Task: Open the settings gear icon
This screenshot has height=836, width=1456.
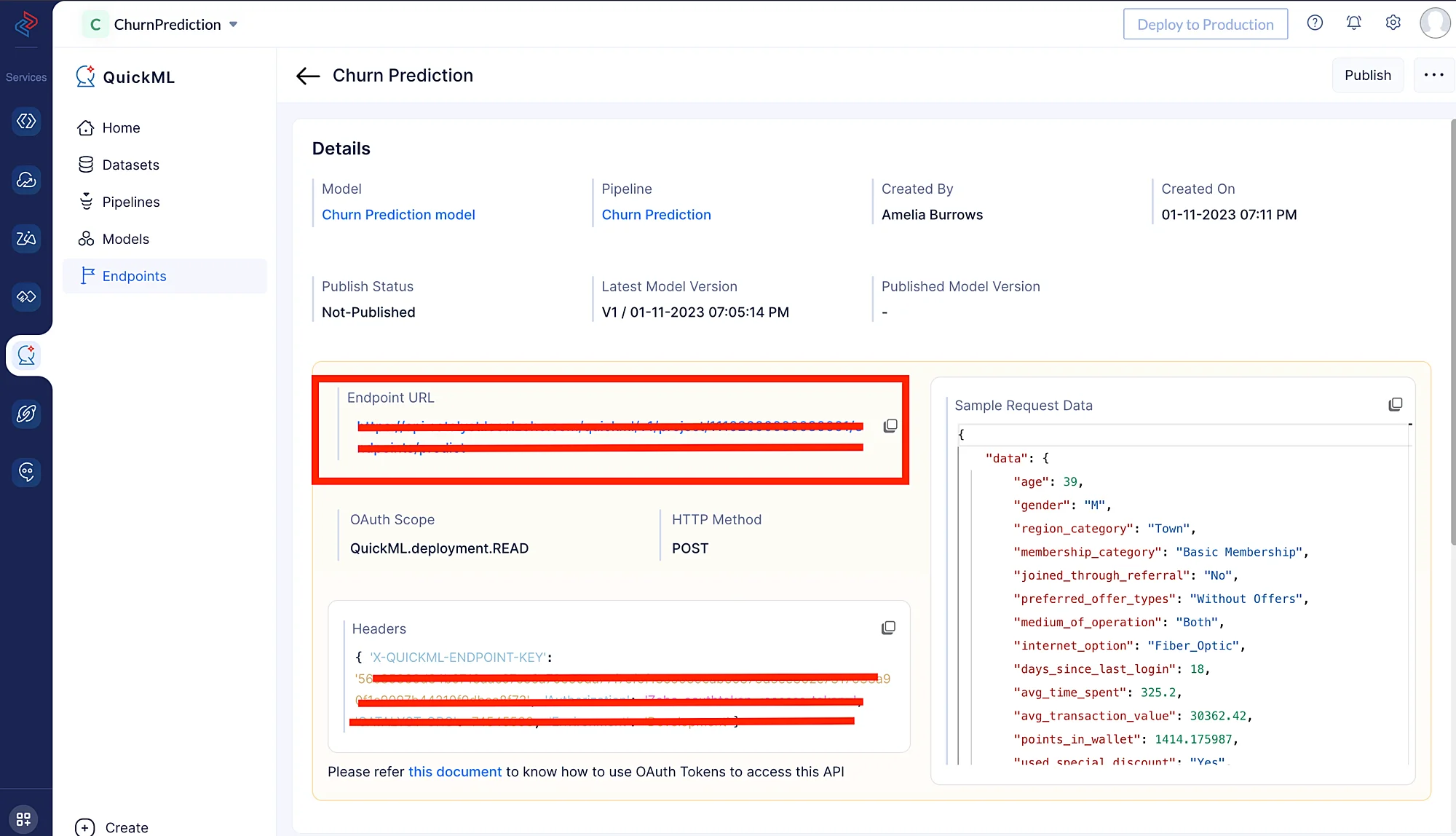Action: click(1393, 23)
